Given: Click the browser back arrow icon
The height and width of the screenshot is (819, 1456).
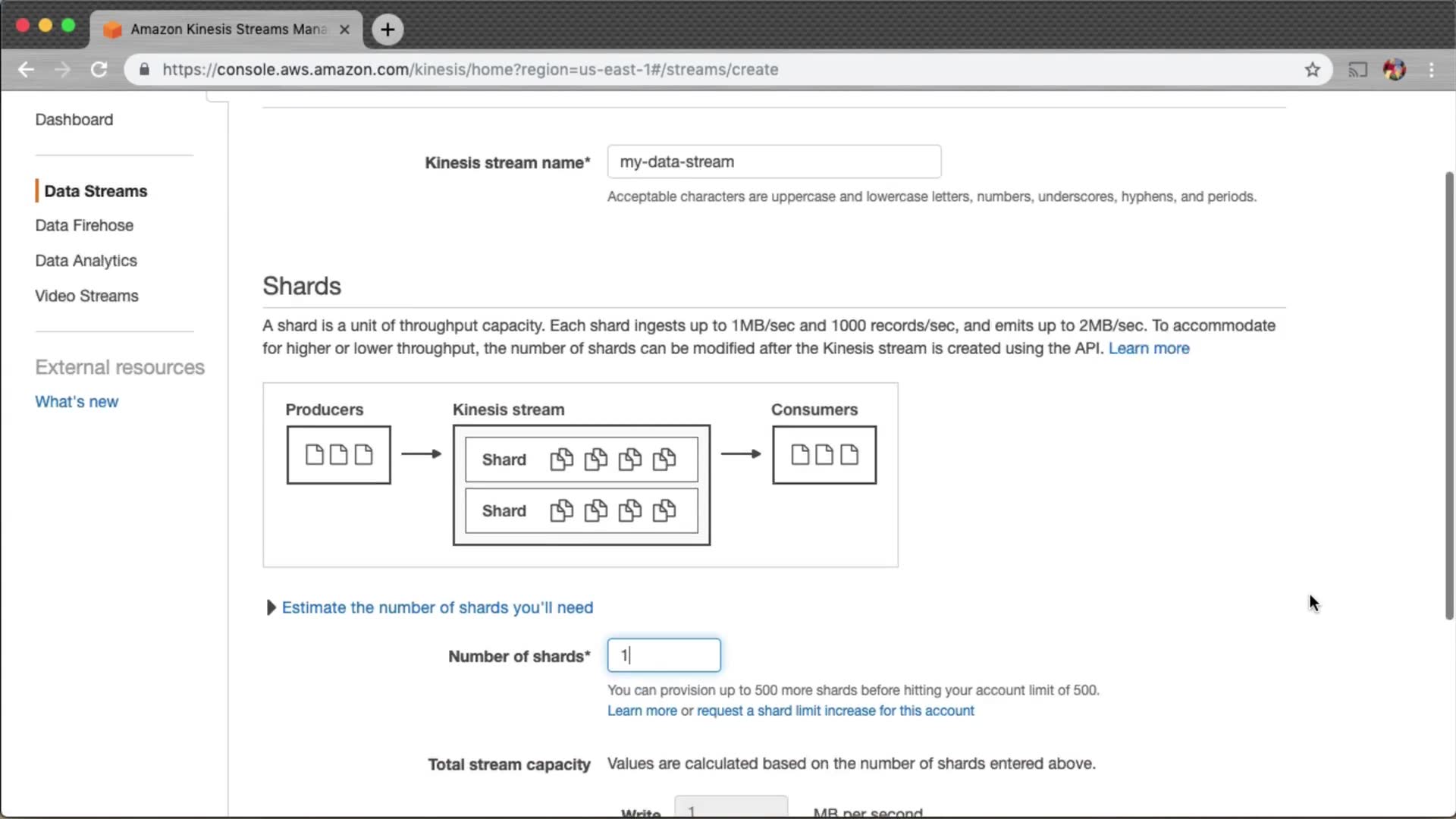Looking at the screenshot, I should click(26, 70).
